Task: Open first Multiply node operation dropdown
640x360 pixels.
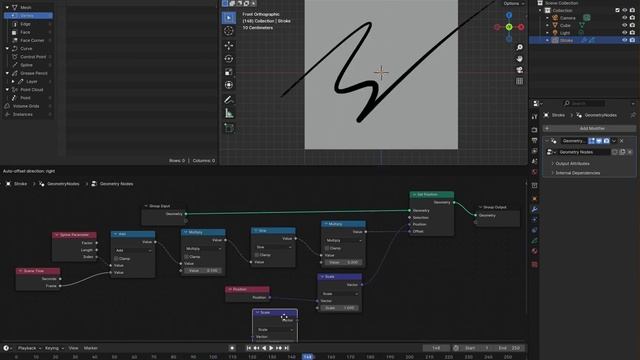Action: point(203,249)
